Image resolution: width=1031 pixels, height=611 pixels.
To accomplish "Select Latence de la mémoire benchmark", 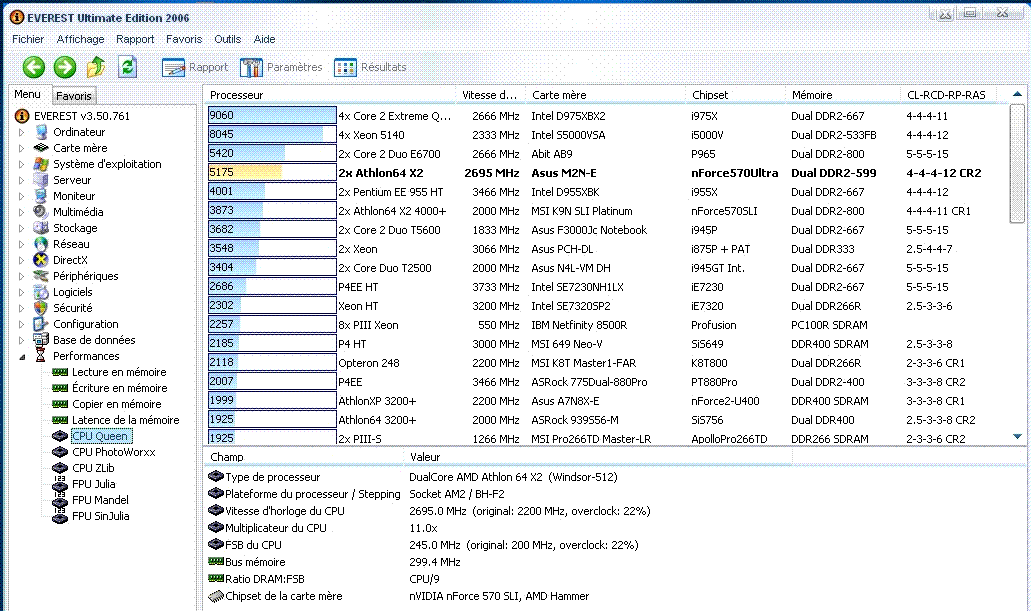I will [126, 420].
